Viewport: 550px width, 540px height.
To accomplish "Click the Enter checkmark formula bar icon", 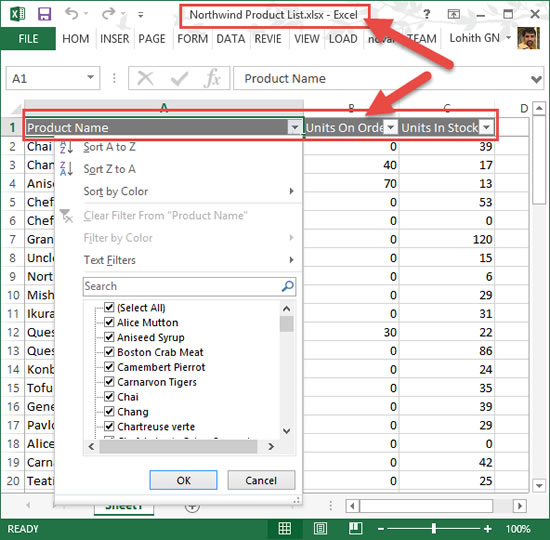I will [179, 79].
